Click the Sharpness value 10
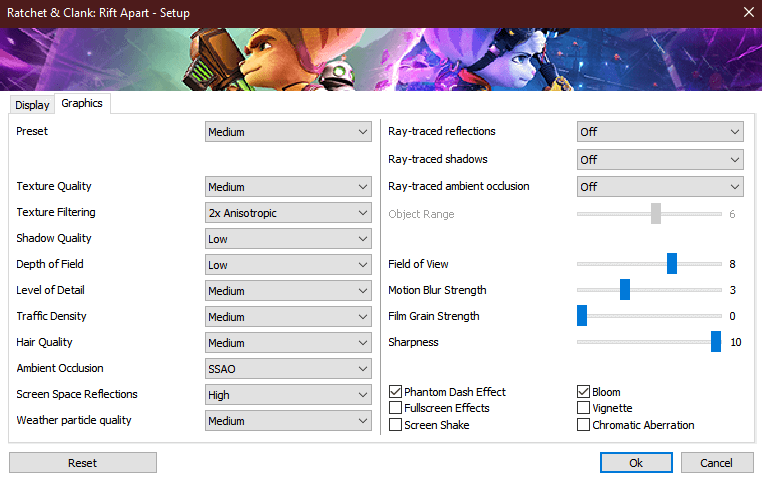Image resolution: width=762 pixels, height=483 pixels. (736, 342)
